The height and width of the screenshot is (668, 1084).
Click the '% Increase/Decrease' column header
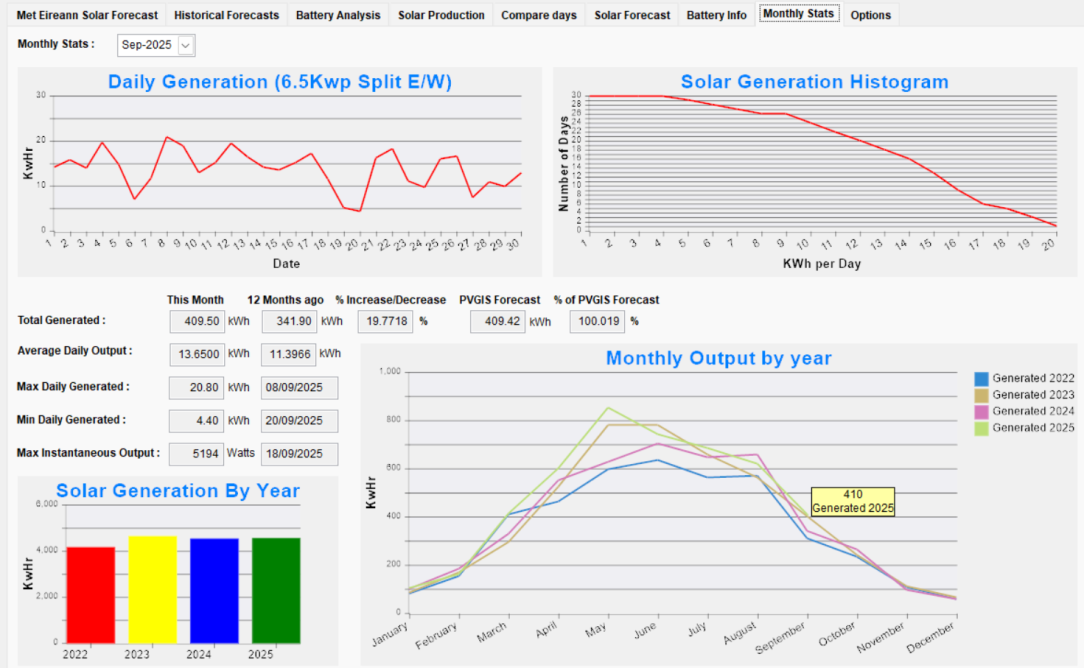click(x=391, y=300)
